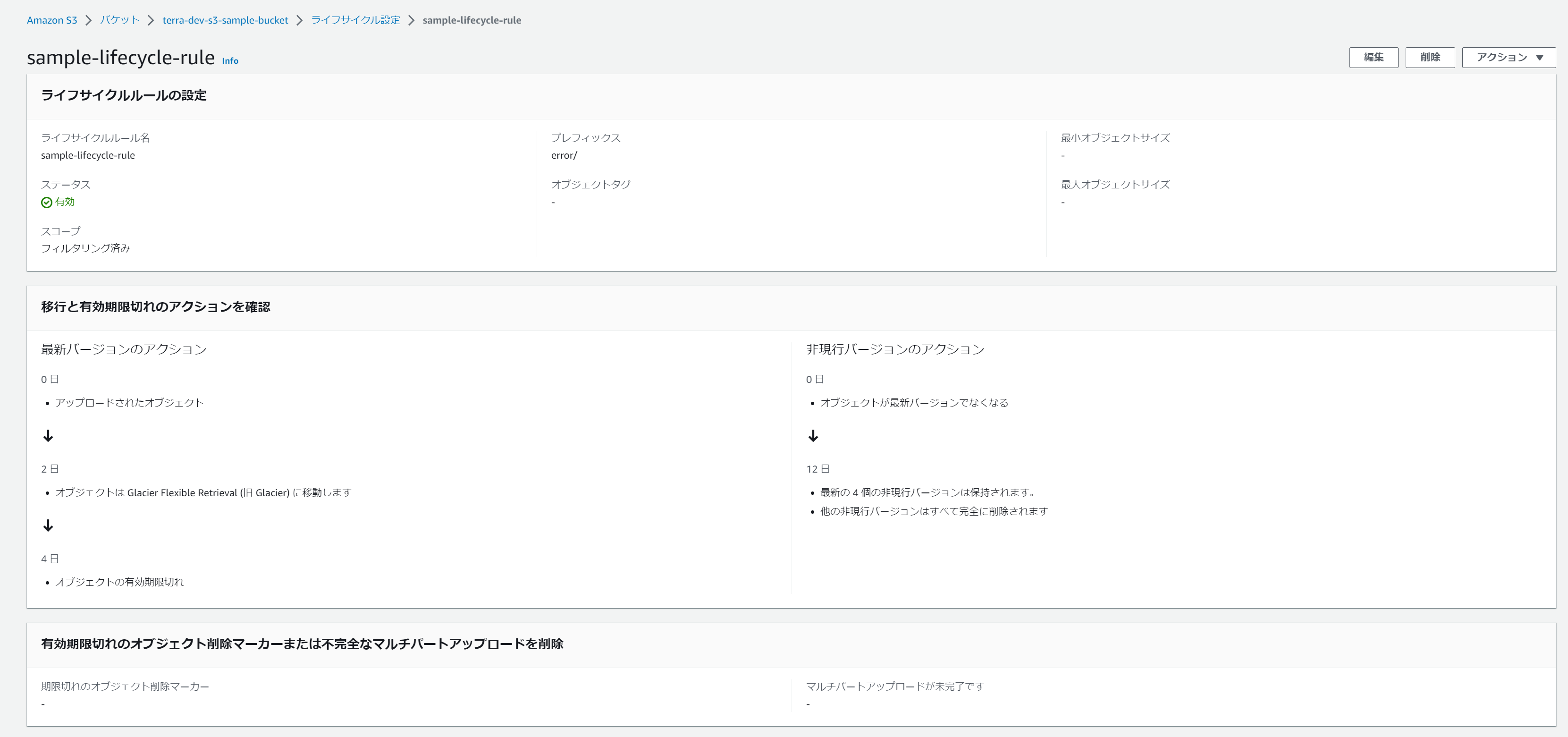Click the Info link beside rule title
The width and height of the screenshot is (1568, 737).
[x=229, y=61]
